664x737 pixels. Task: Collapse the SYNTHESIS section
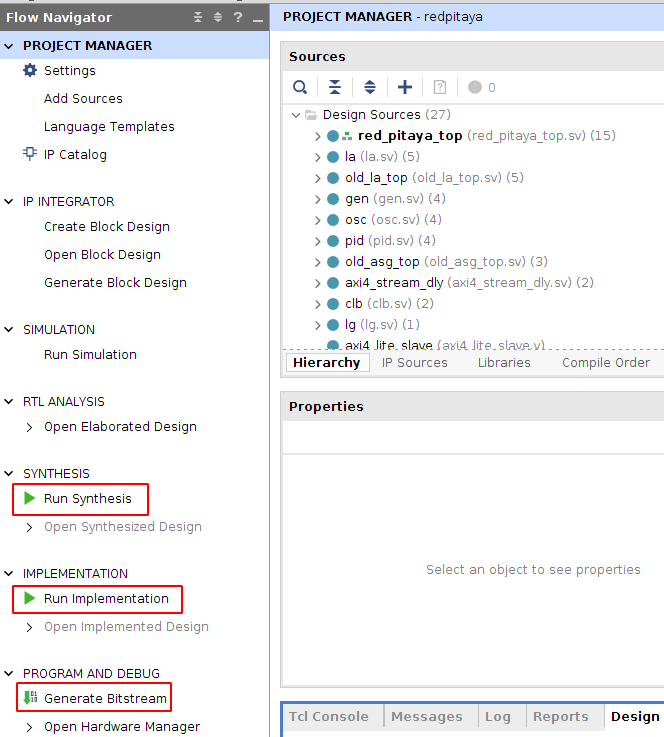(8, 473)
